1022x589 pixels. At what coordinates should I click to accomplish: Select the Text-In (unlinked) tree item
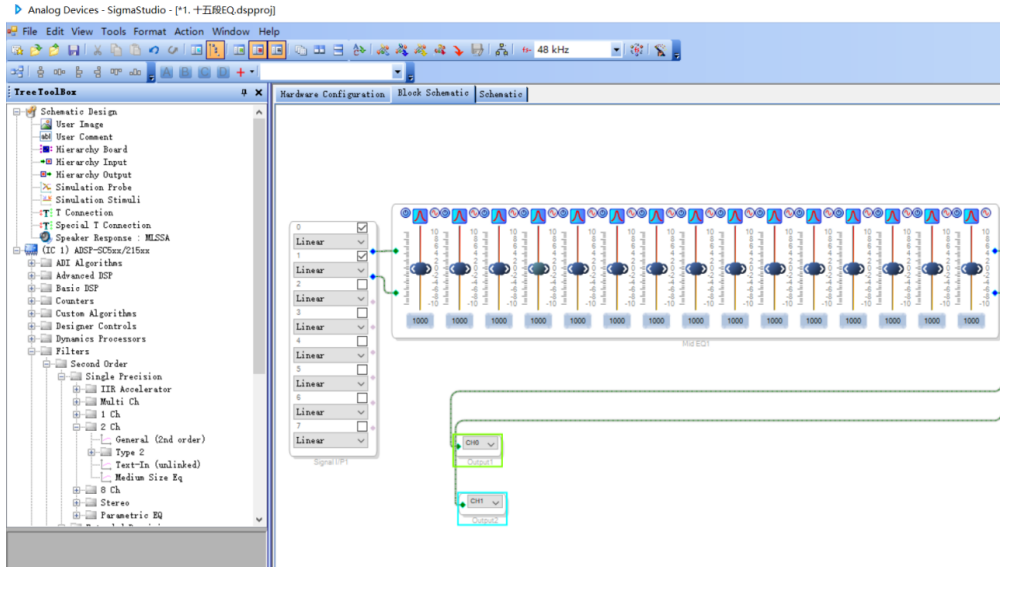[x=158, y=465]
